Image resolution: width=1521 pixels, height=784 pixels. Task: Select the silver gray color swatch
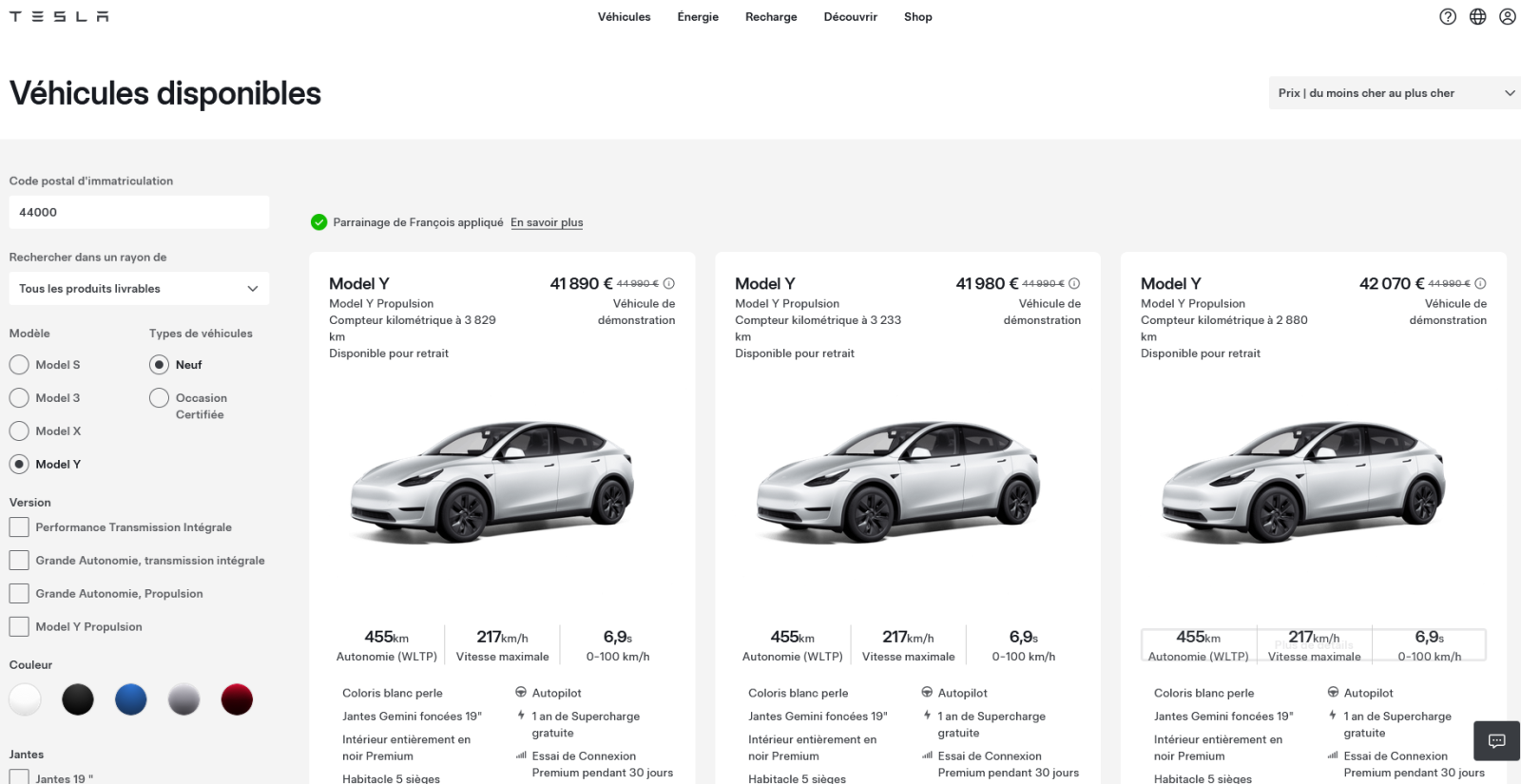coord(184,699)
